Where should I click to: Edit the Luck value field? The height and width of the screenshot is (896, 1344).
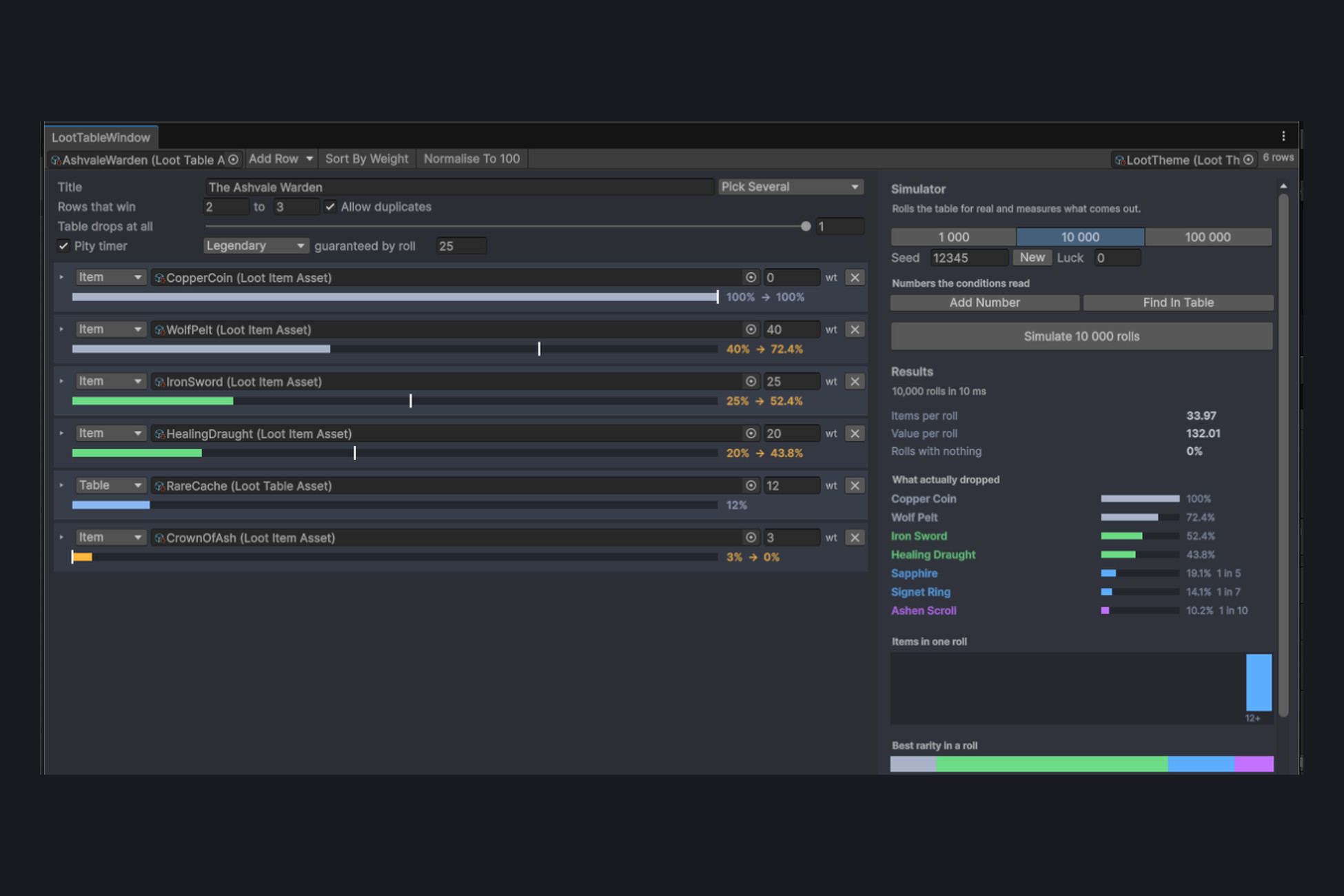point(1117,258)
